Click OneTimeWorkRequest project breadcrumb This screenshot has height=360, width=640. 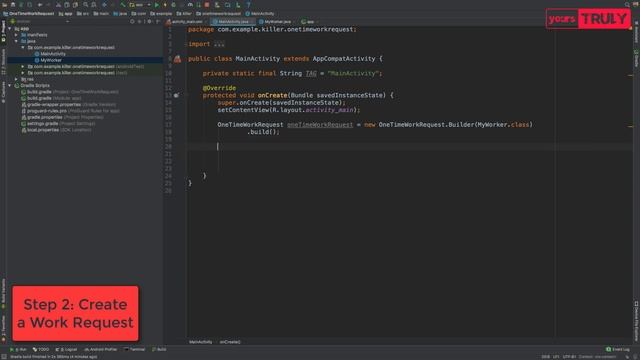point(29,13)
